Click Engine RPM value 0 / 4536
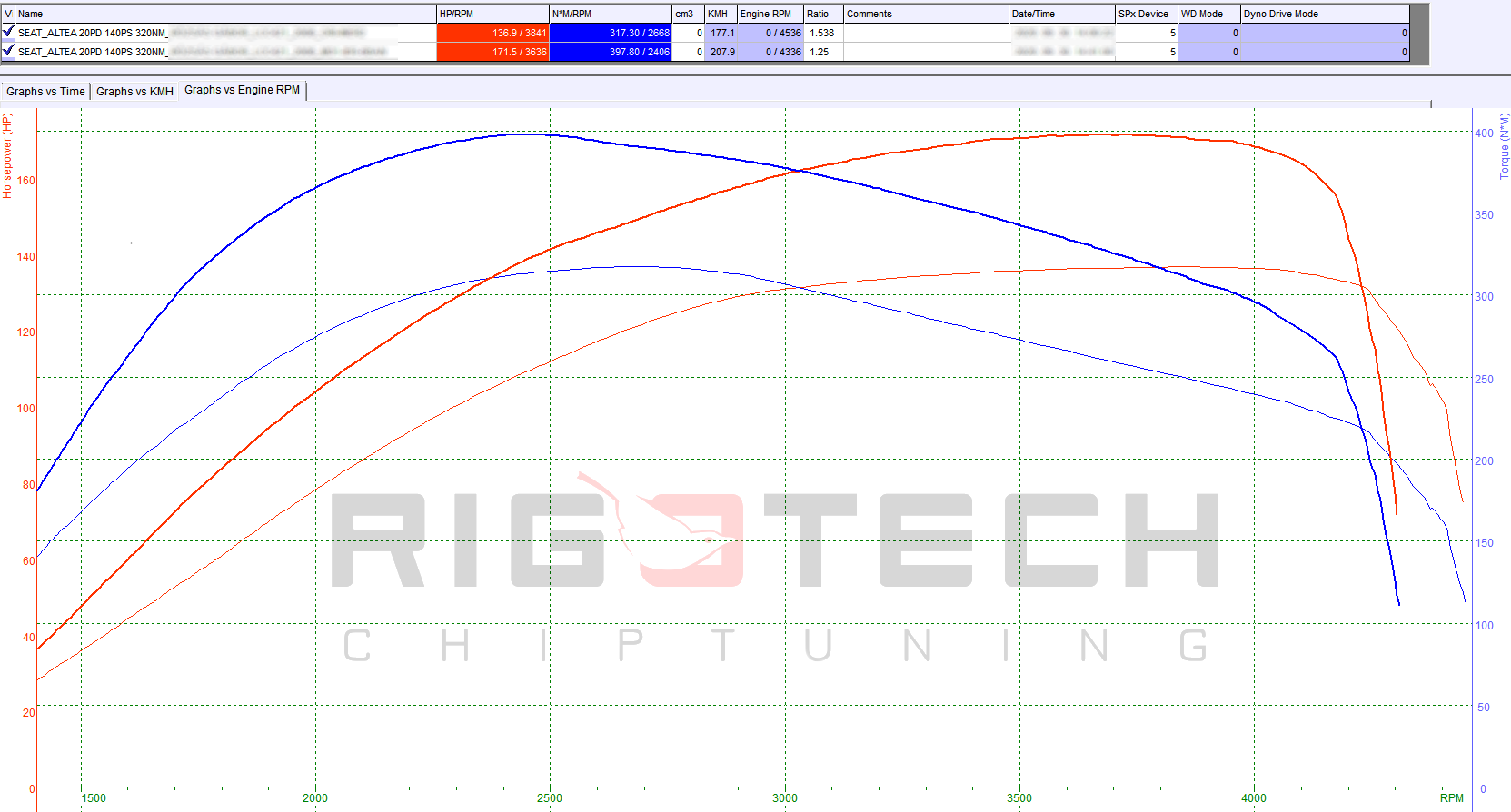This screenshot has width=1511, height=812. pos(770,33)
